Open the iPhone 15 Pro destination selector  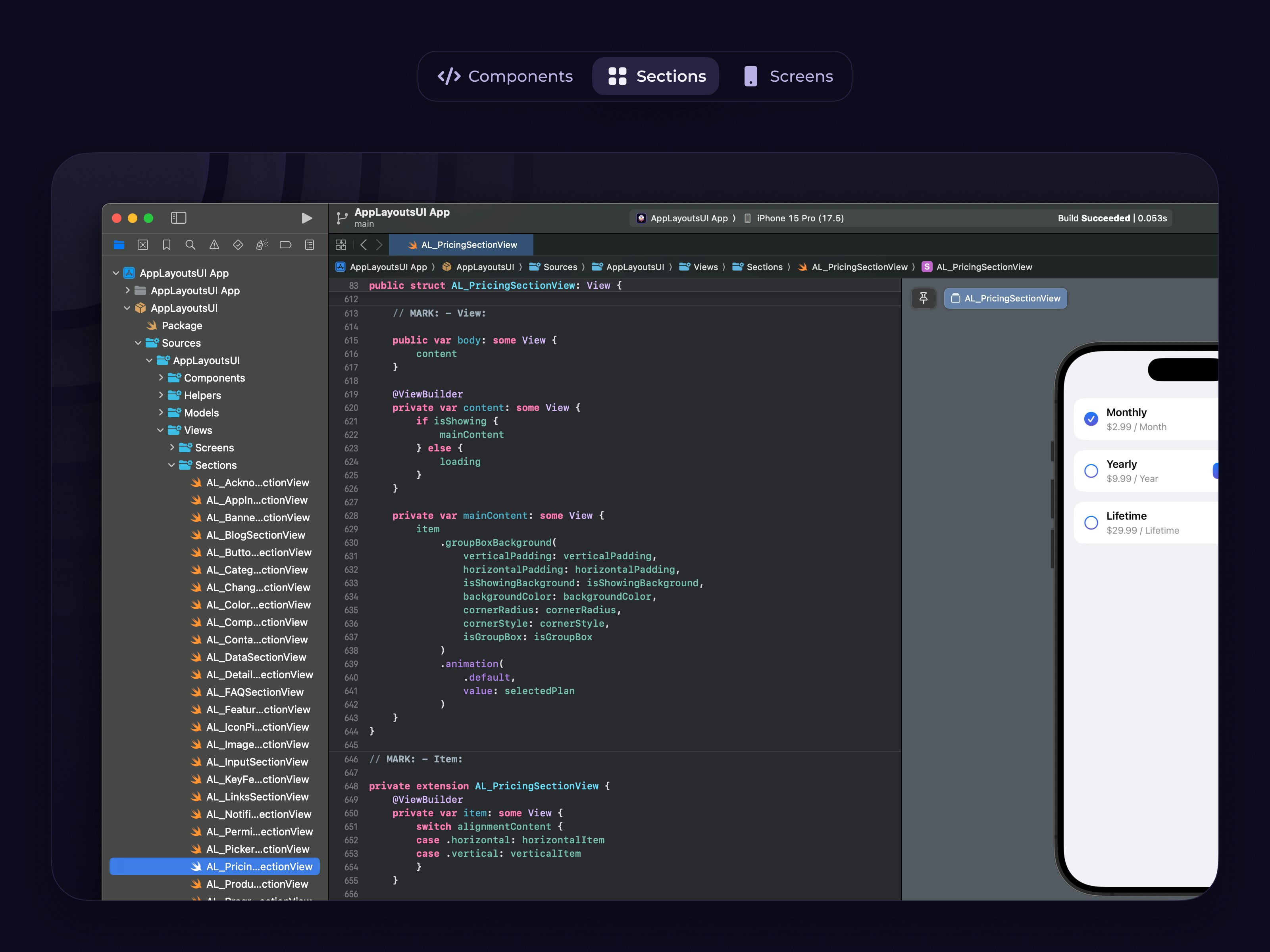point(794,218)
